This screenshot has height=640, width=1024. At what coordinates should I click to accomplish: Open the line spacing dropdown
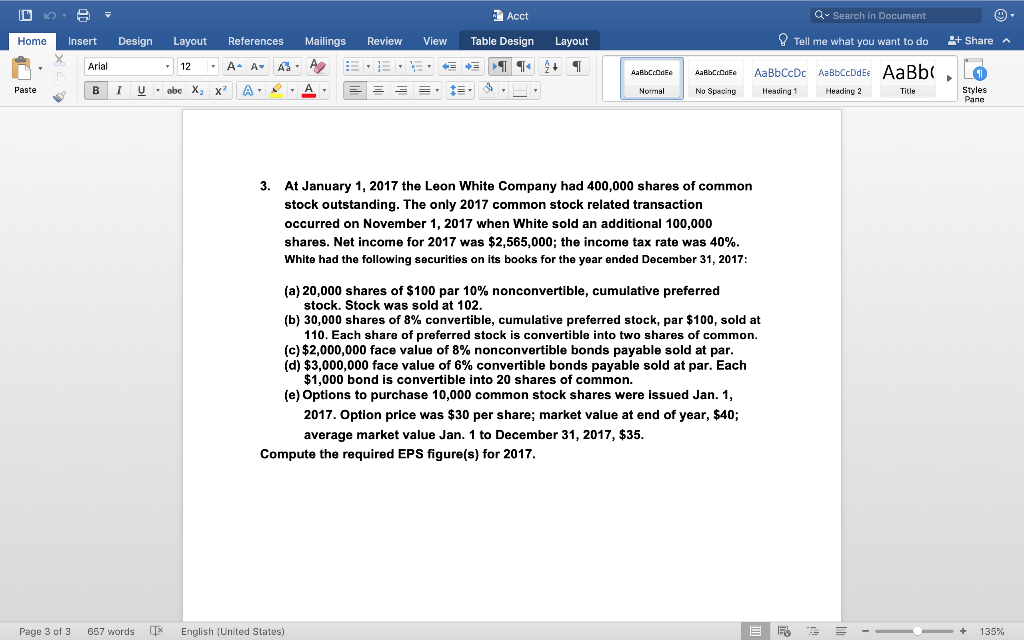coord(470,90)
